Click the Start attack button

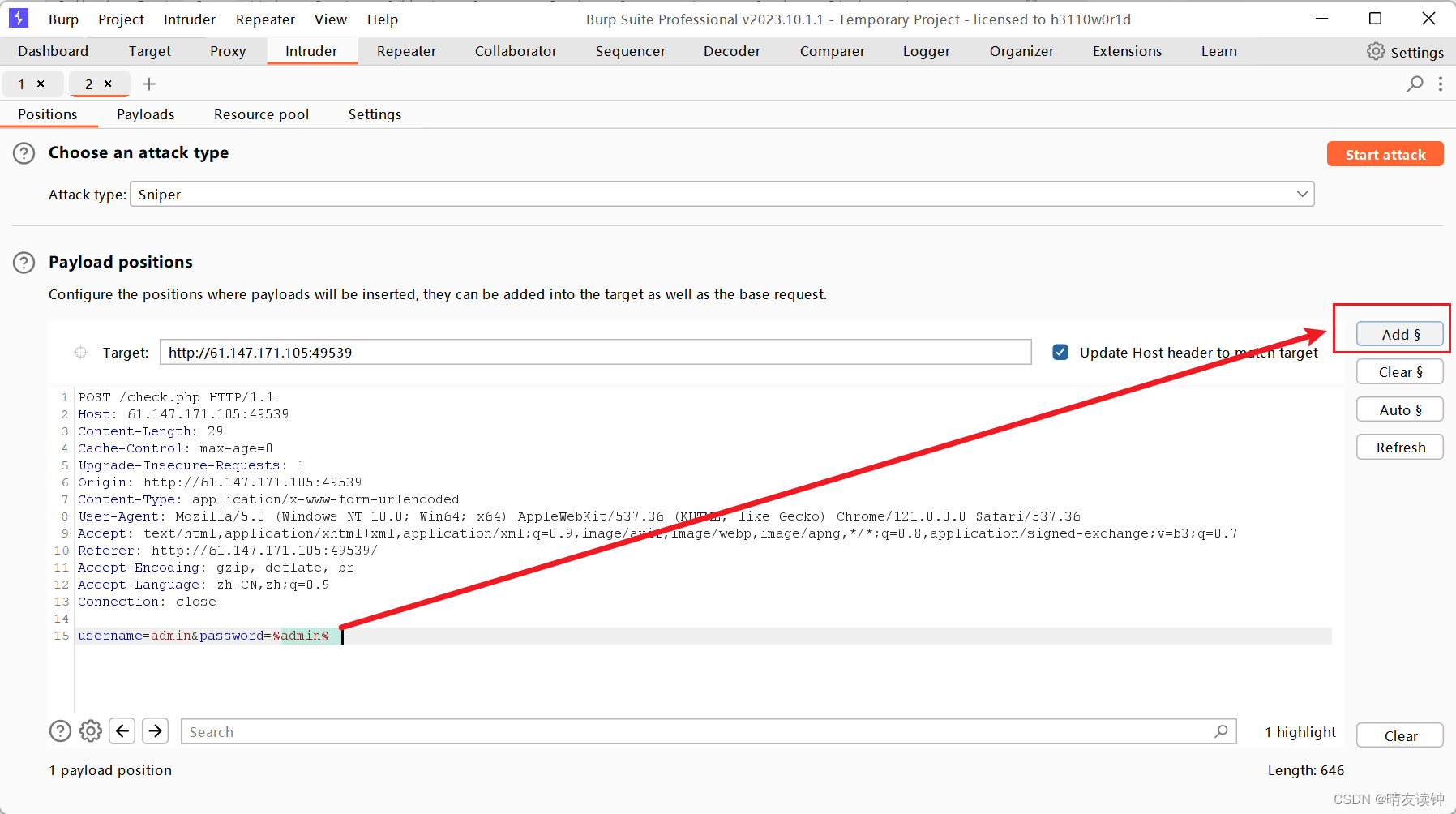click(x=1385, y=153)
